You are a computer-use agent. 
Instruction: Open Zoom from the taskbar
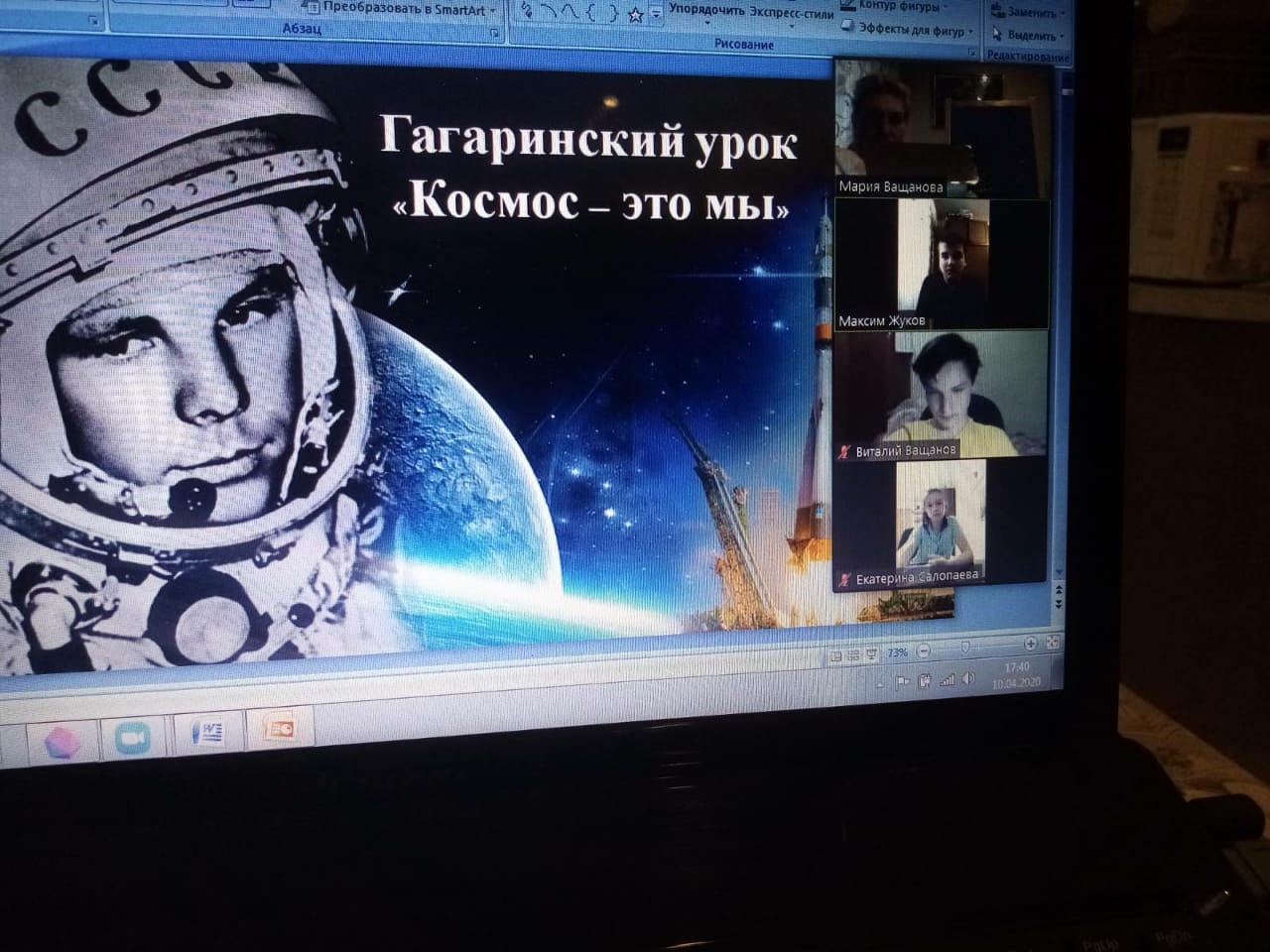click(131, 739)
